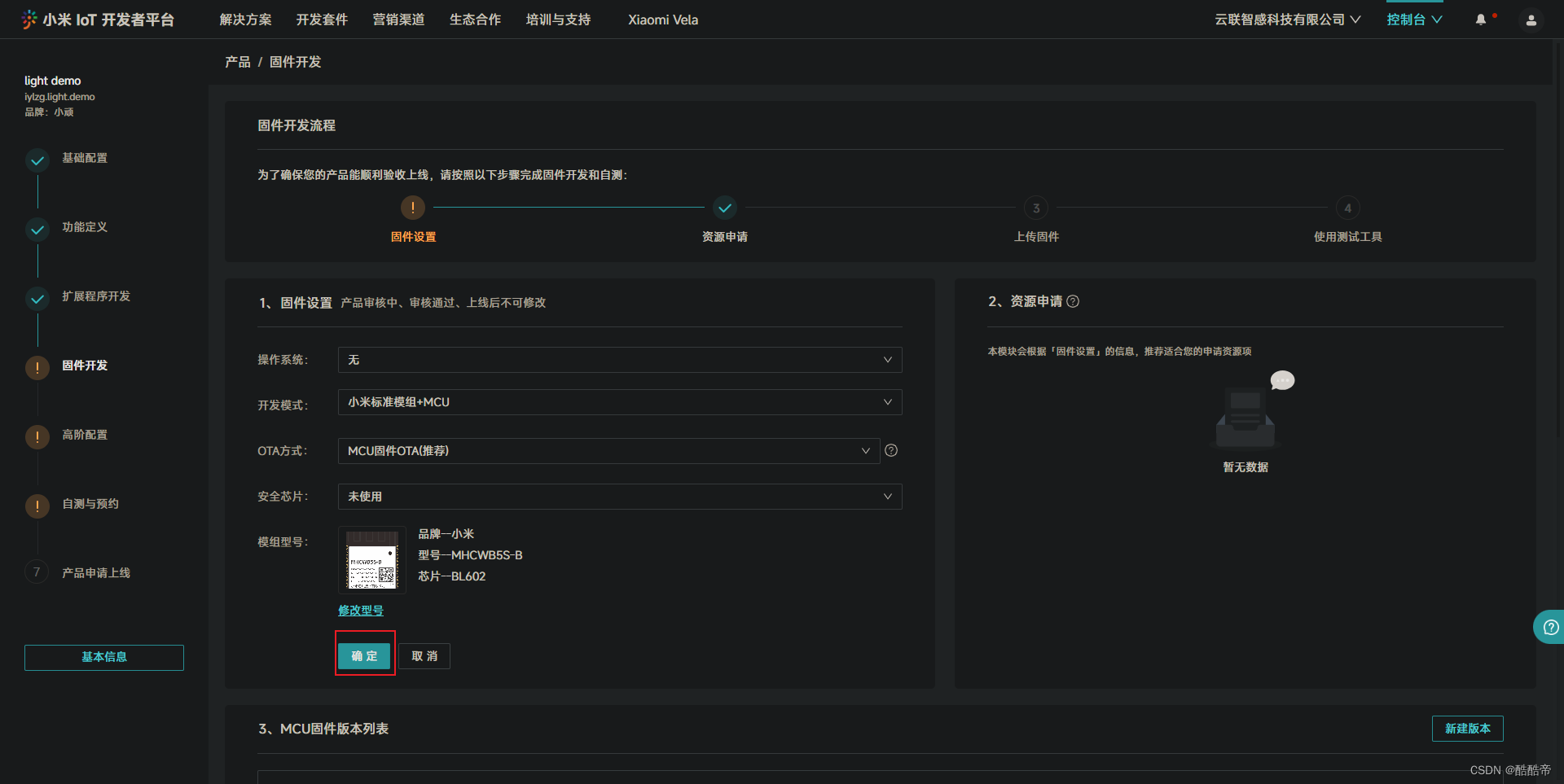This screenshot has height=784, width=1564.
Task: Click the 产品 breadcrumb link
Action: (238, 62)
